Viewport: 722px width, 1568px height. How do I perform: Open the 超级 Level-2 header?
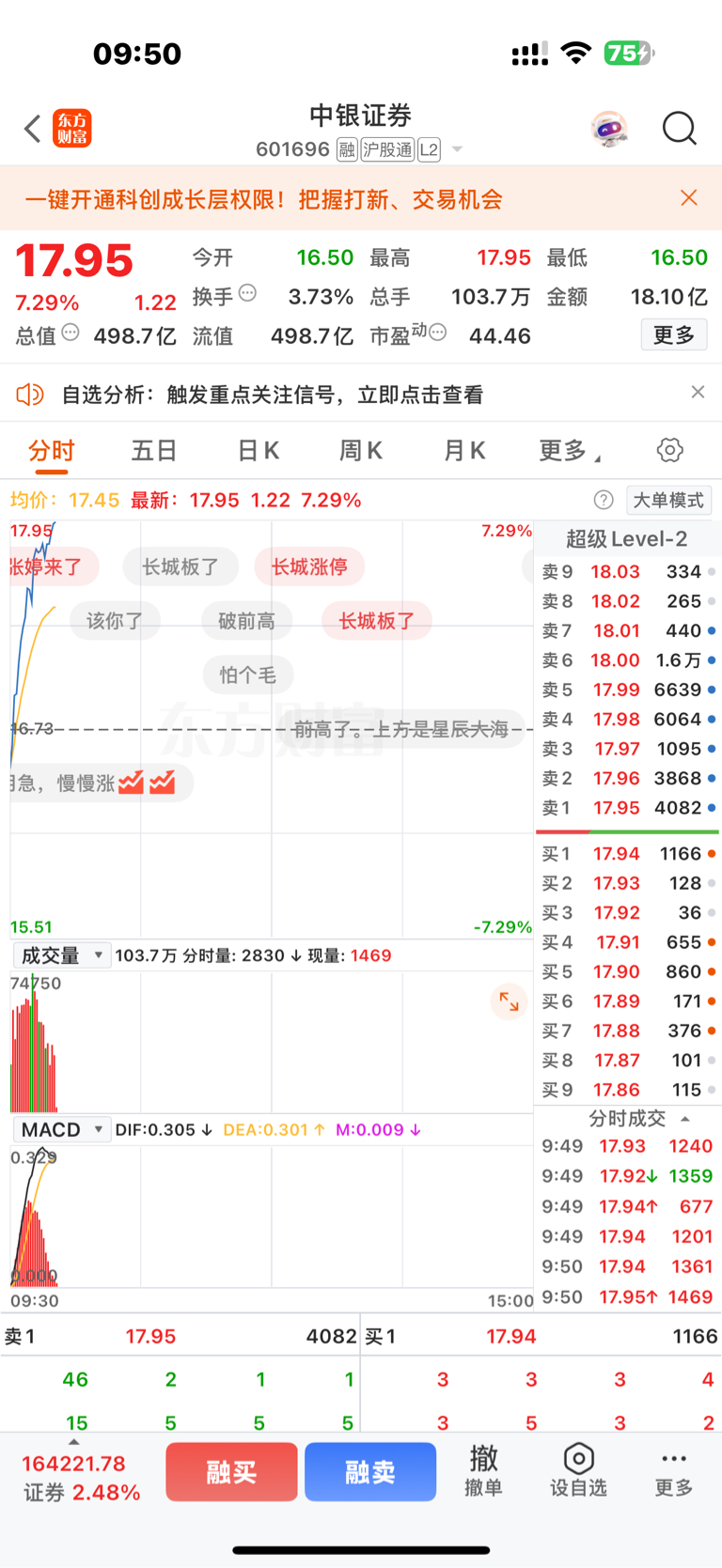coord(627,539)
